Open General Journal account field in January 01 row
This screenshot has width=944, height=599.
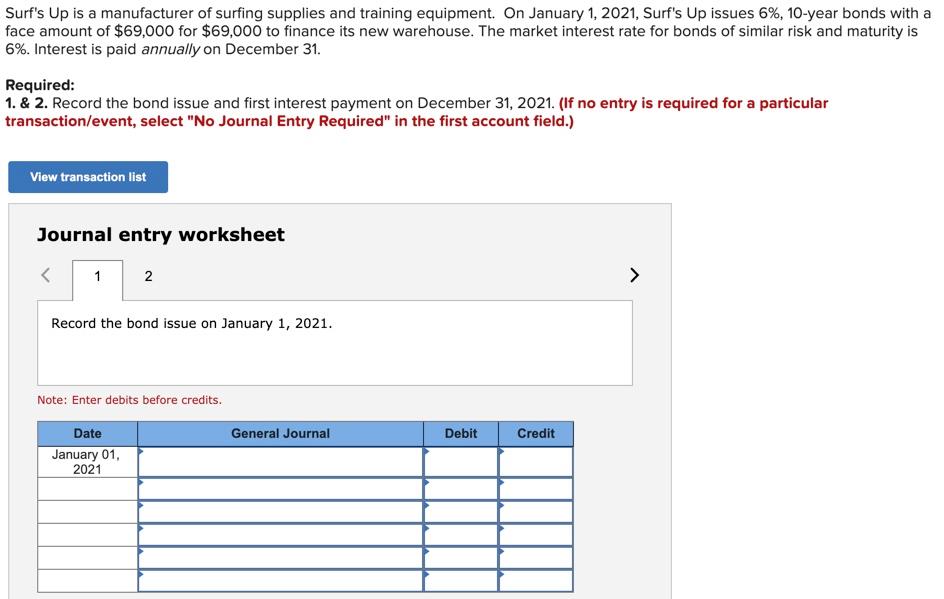(x=281, y=462)
